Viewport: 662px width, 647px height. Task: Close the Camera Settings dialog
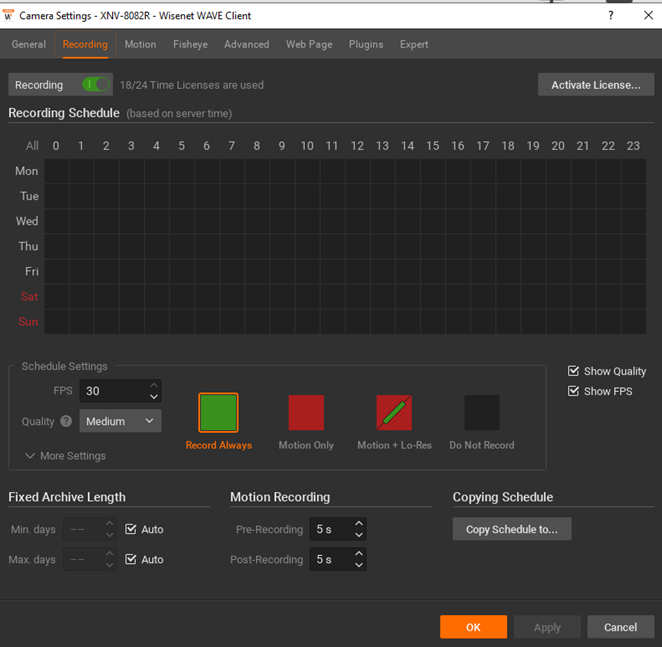coord(648,15)
